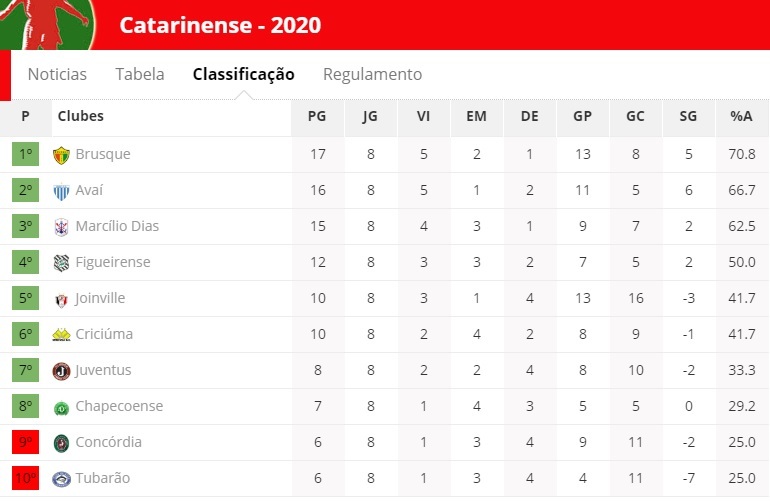770x502 pixels.
Task: Click the Concórdia club crest icon
Action: click(x=61, y=443)
